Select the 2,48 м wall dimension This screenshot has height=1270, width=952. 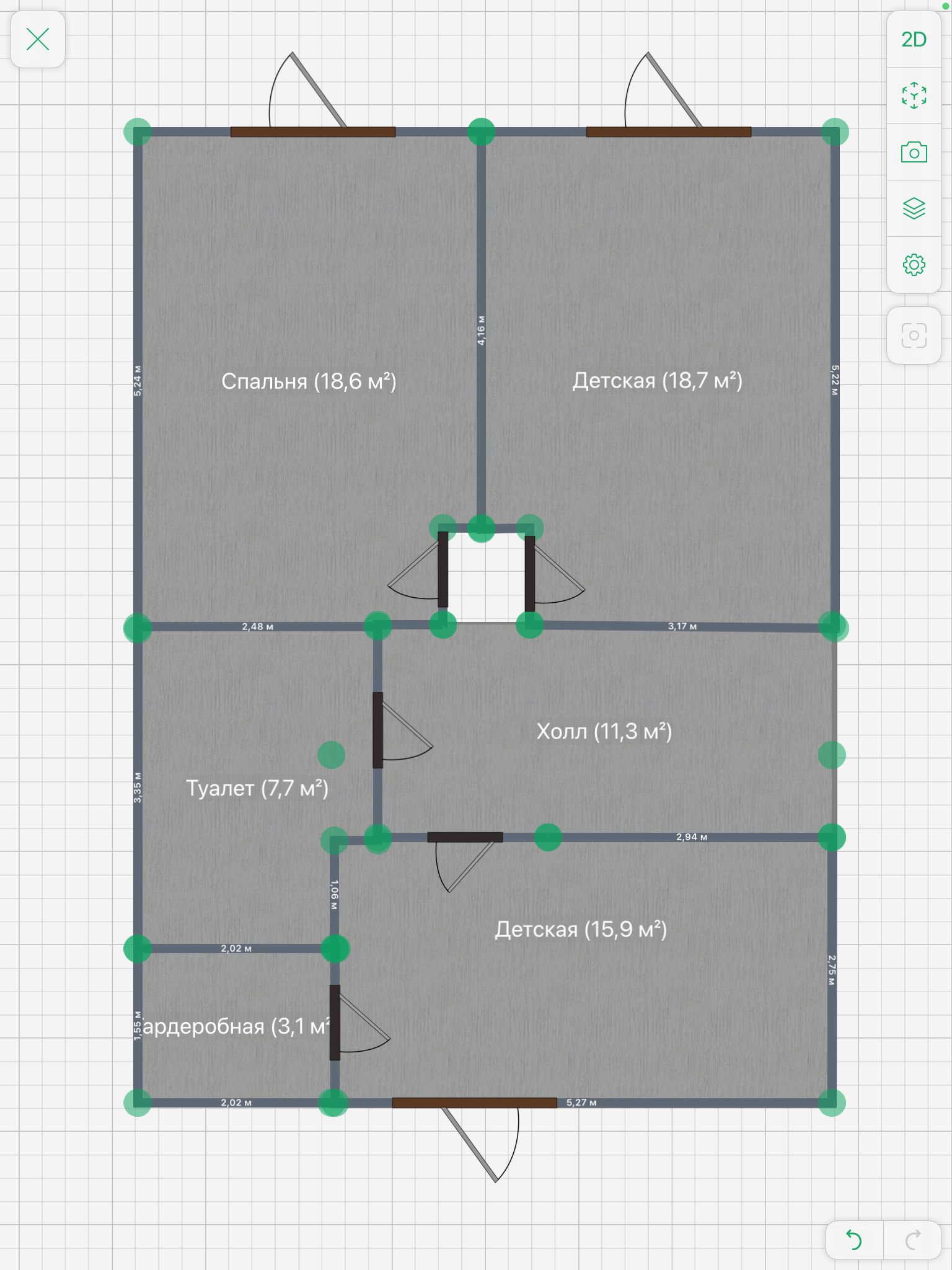257,626
